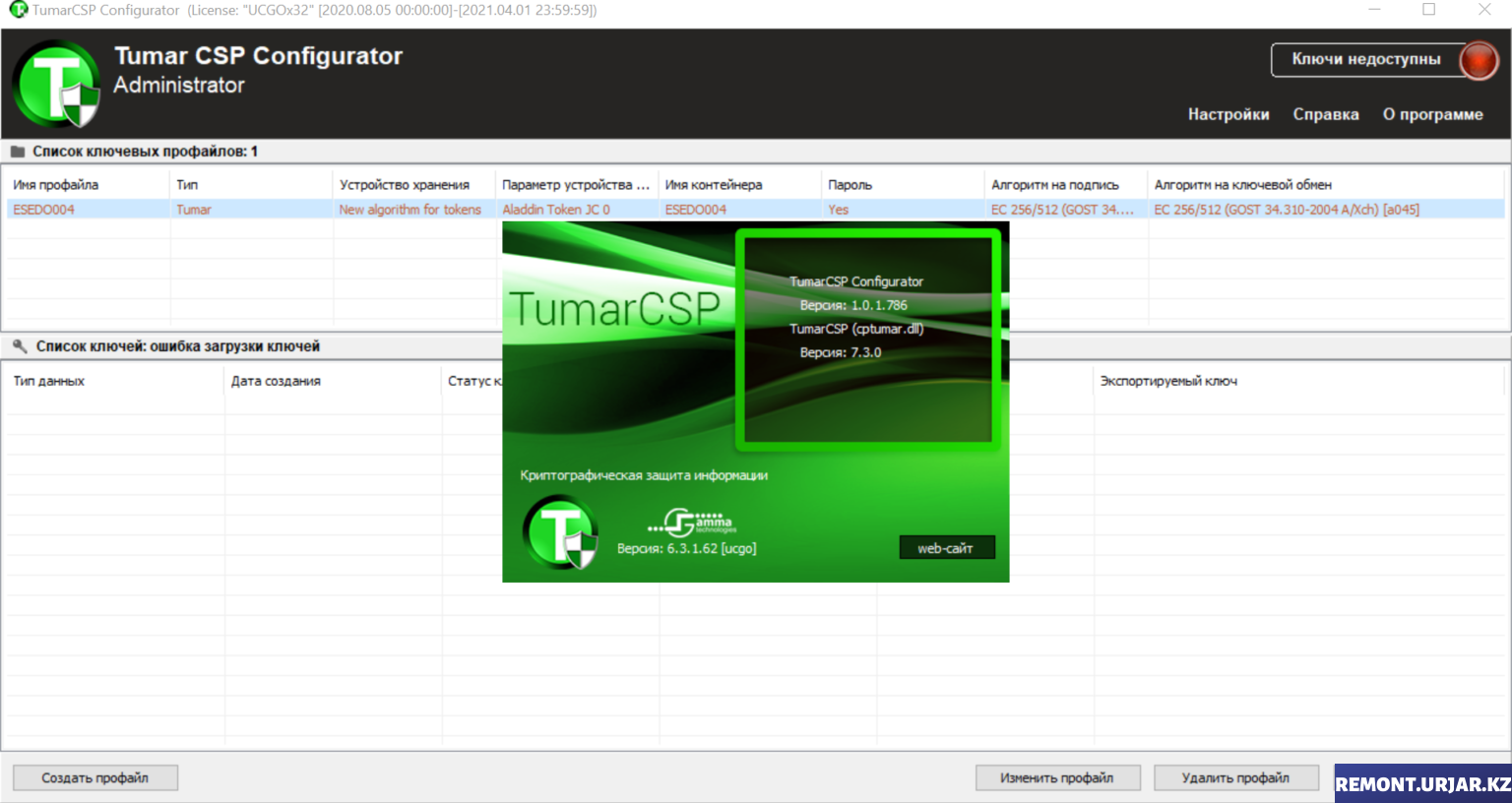Click the 'Изменить профайл' button
Image resolution: width=1512 pixels, height=803 pixels.
tap(1057, 777)
